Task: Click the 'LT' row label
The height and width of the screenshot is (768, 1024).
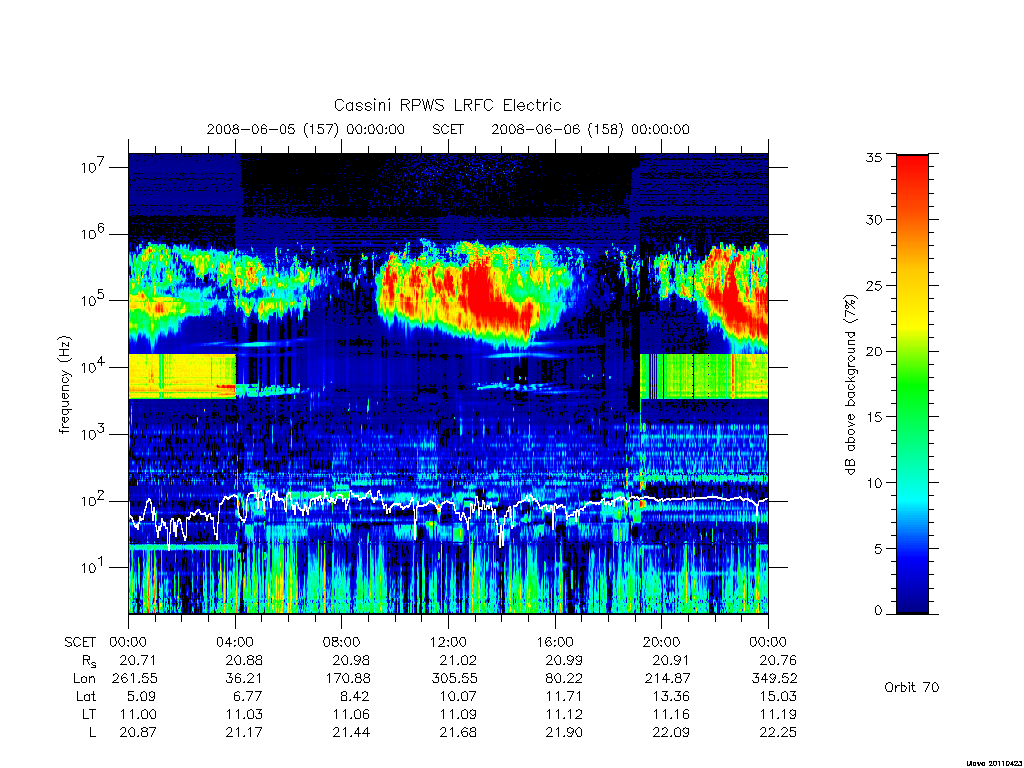Action: 89,714
